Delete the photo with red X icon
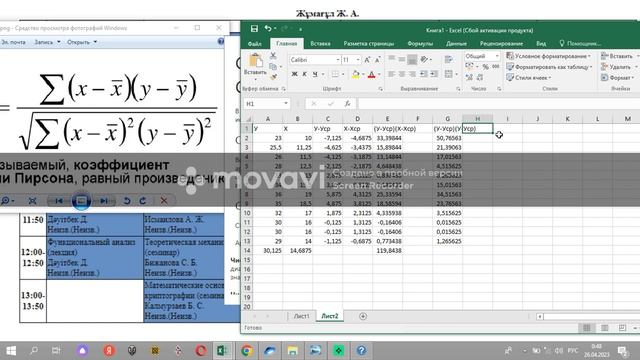This screenshot has width=640, height=360. (x=164, y=200)
